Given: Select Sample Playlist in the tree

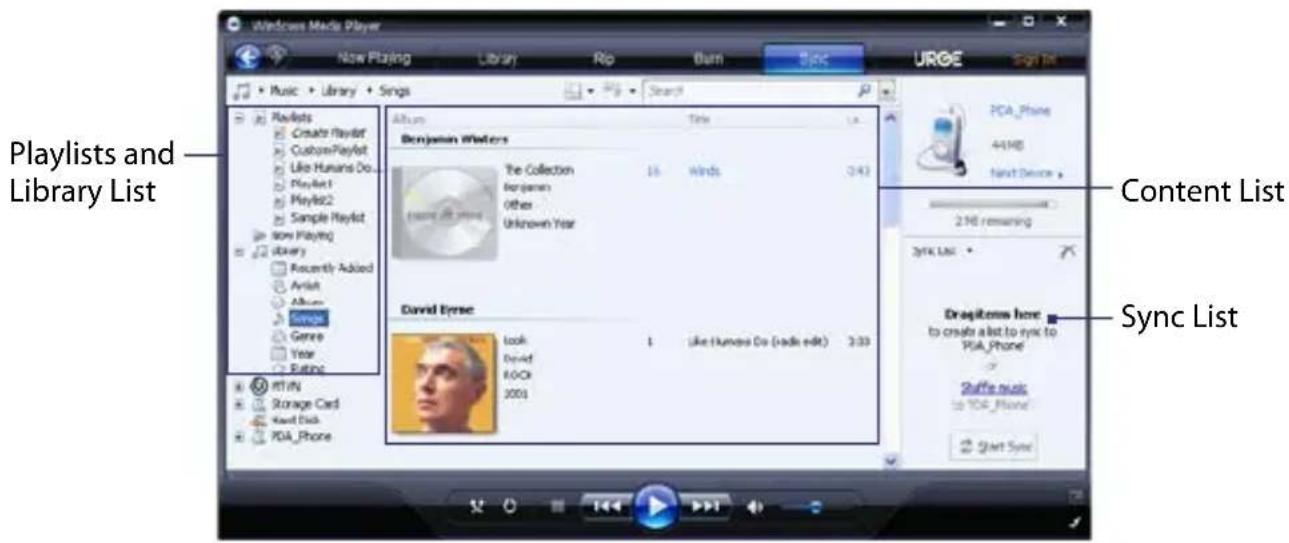Looking at the screenshot, I should 329,217.
